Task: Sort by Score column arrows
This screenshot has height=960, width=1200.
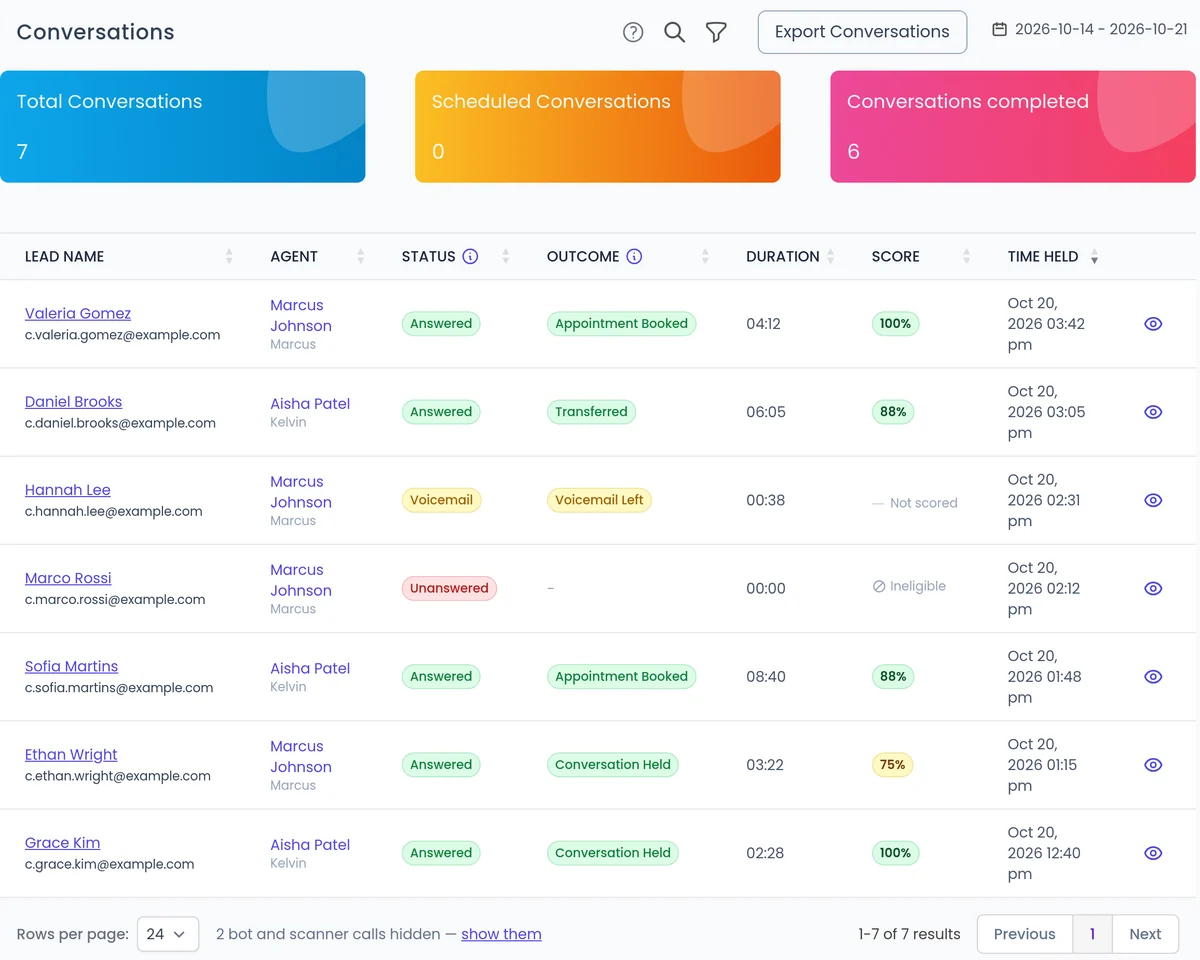Action: point(966,256)
